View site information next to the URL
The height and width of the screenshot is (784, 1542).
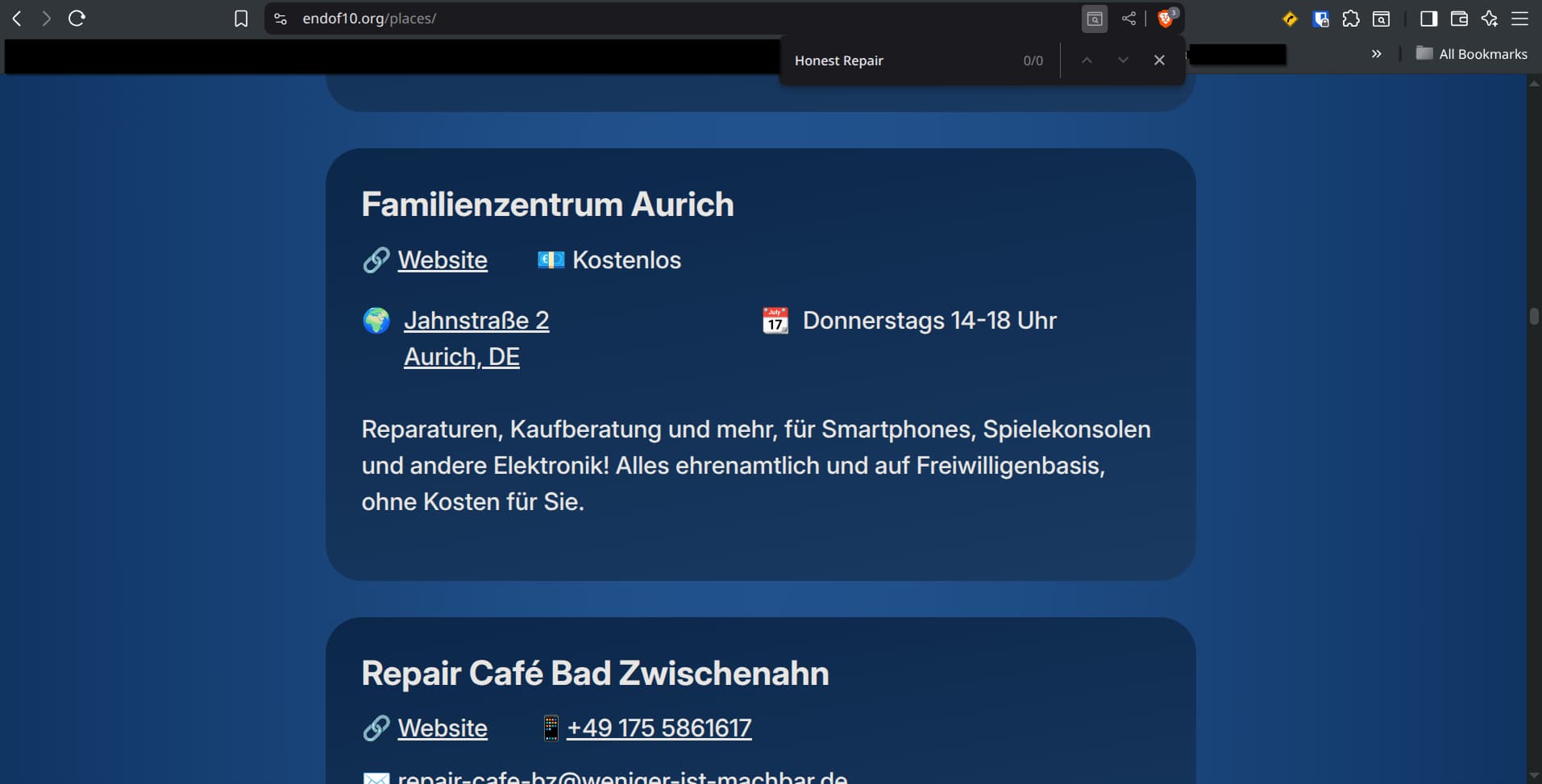tap(281, 19)
